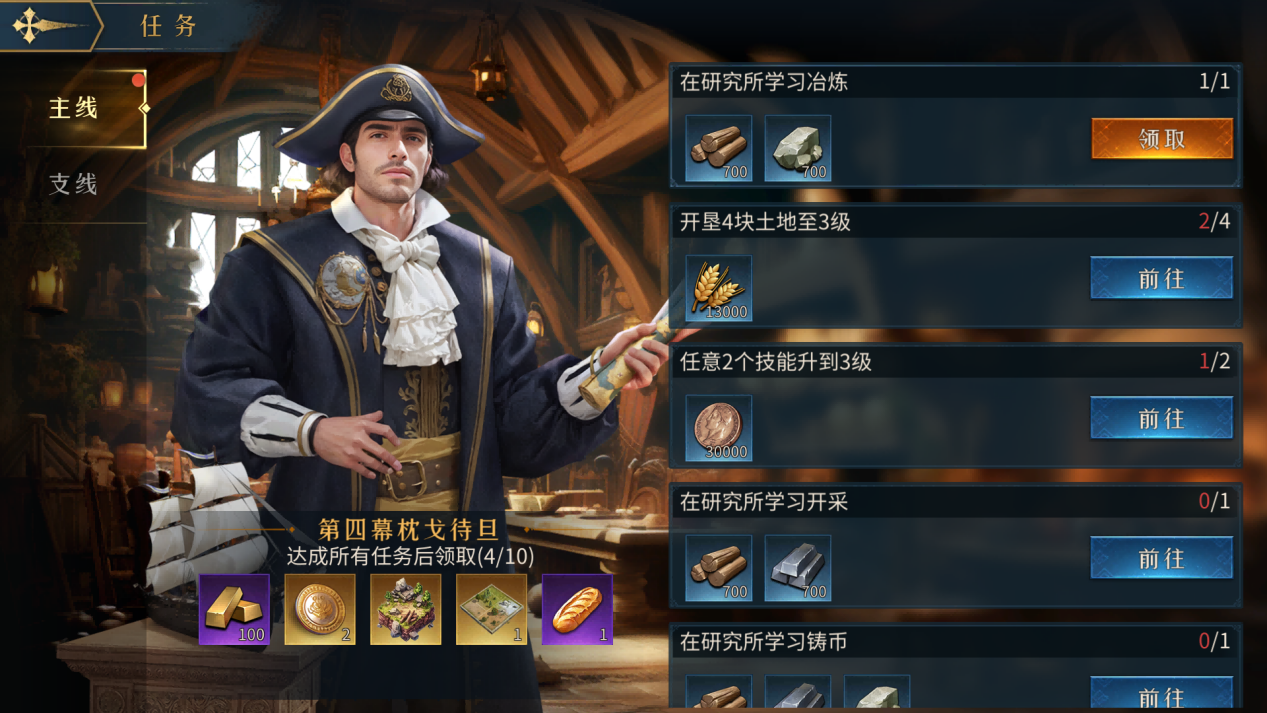Switch to the 支线 side quest tab
1267x713 pixels.
click(x=74, y=184)
